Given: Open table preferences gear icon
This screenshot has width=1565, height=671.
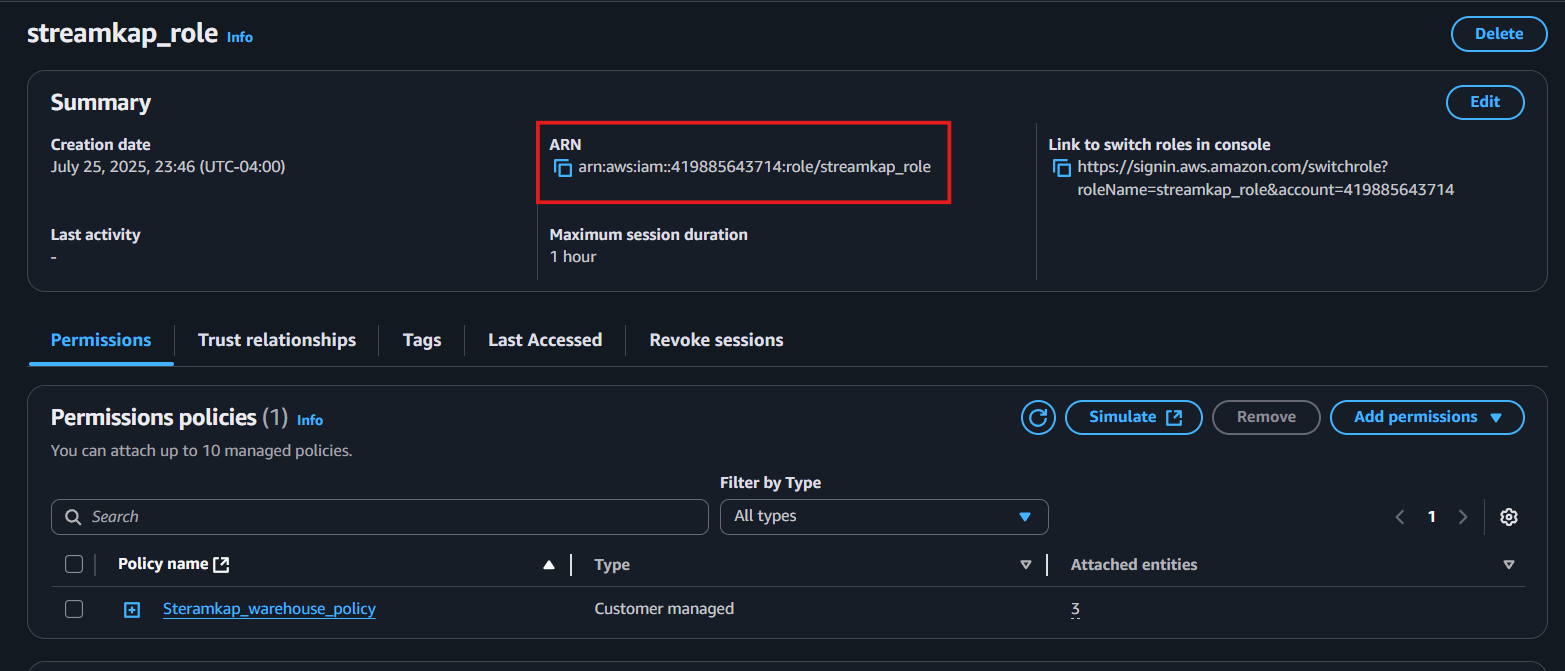Looking at the screenshot, I should [1509, 517].
